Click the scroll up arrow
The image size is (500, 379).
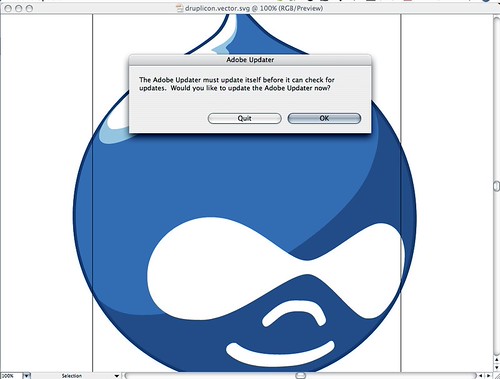(x=497, y=360)
